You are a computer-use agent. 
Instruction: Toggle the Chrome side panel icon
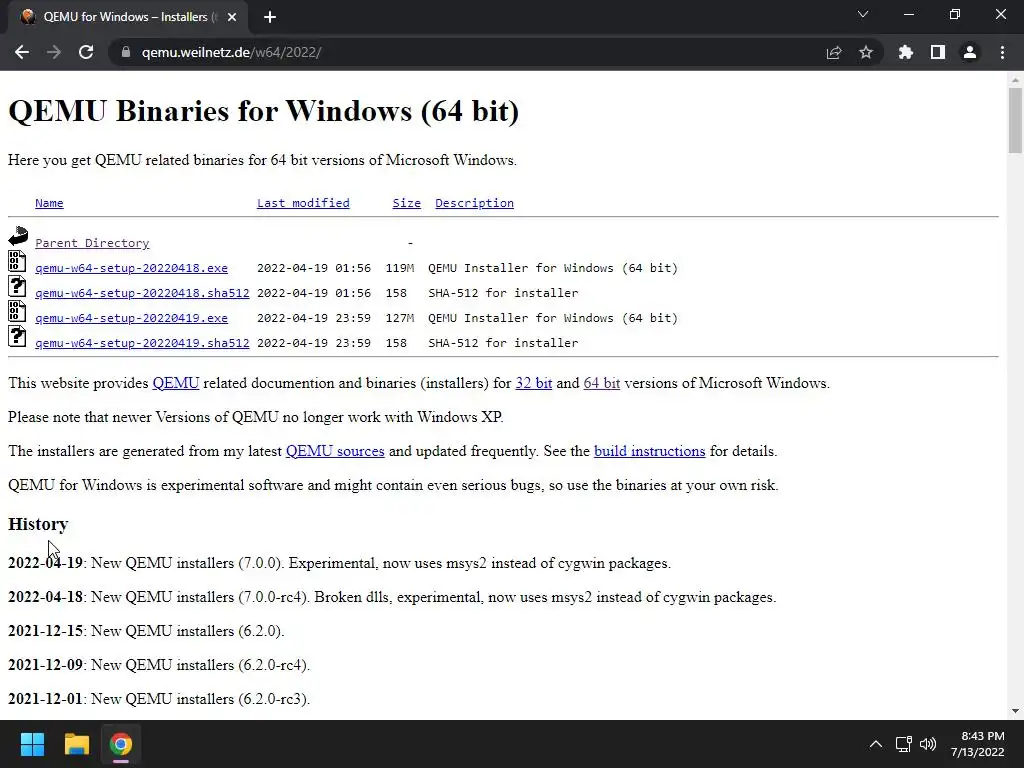pyautogui.click(x=938, y=52)
